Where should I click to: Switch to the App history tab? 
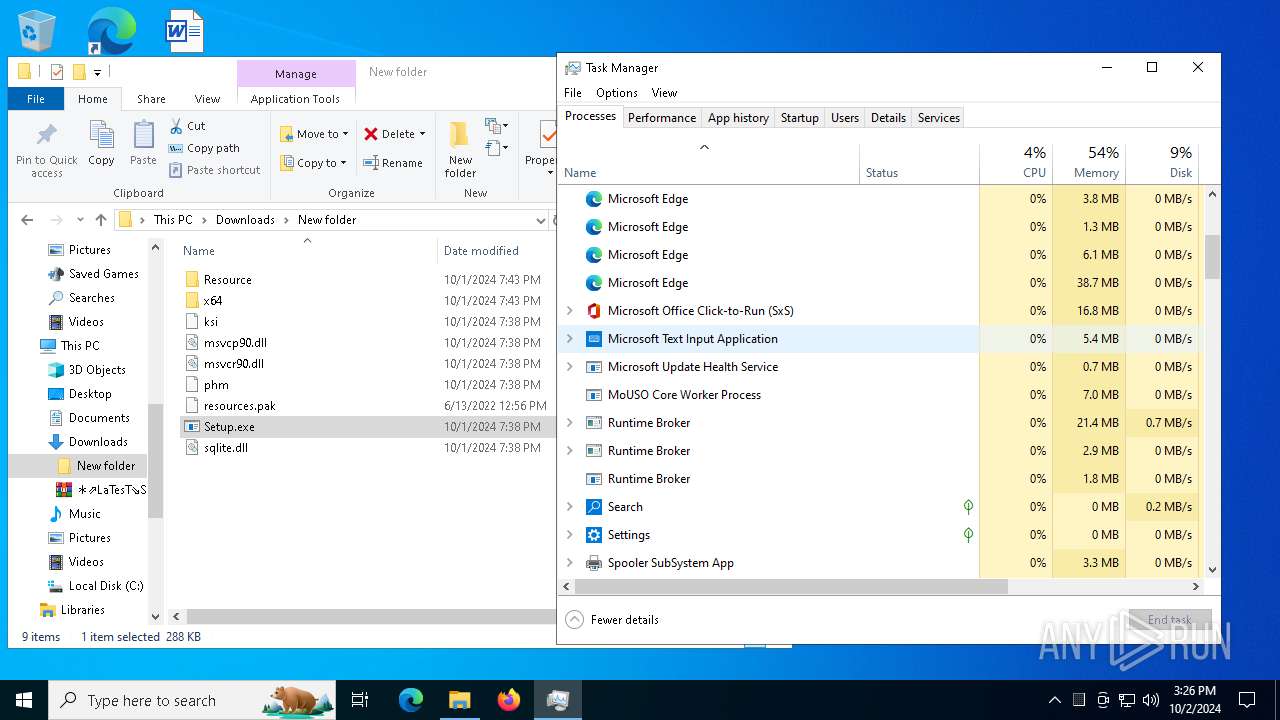738,118
